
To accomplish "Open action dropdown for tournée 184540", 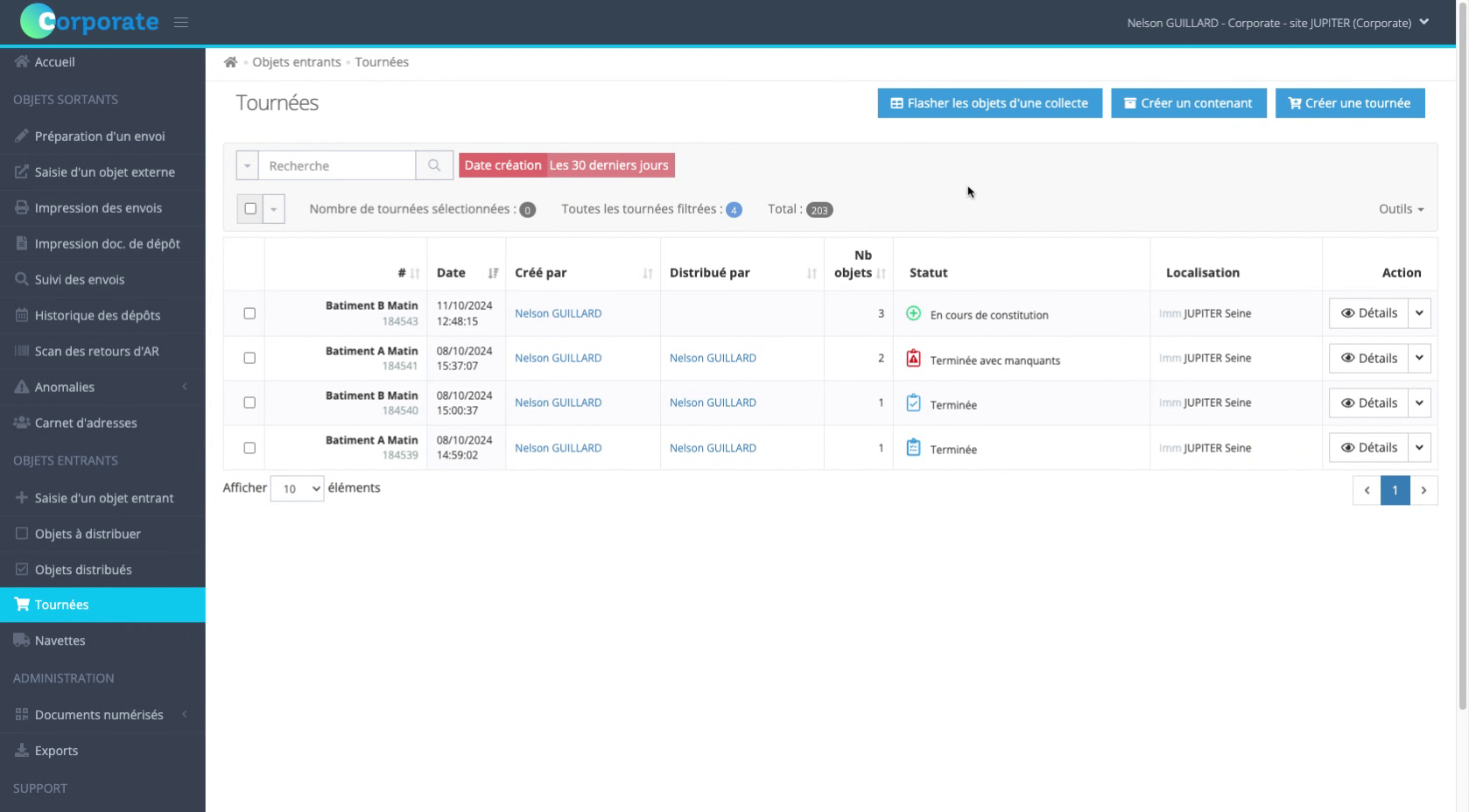I will 1419,402.
